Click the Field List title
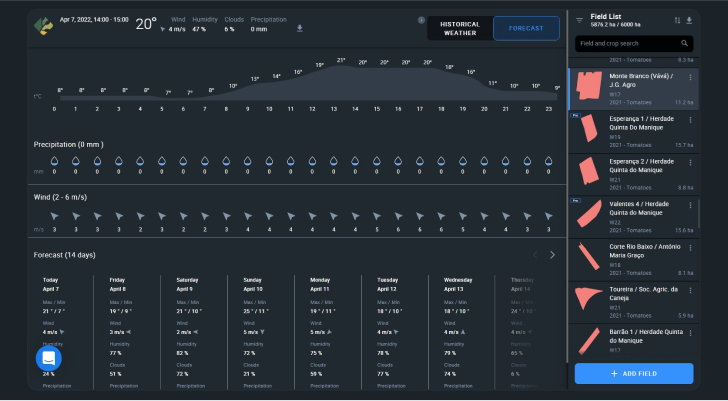Viewport: 728px width, 401px height. point(606,16)
